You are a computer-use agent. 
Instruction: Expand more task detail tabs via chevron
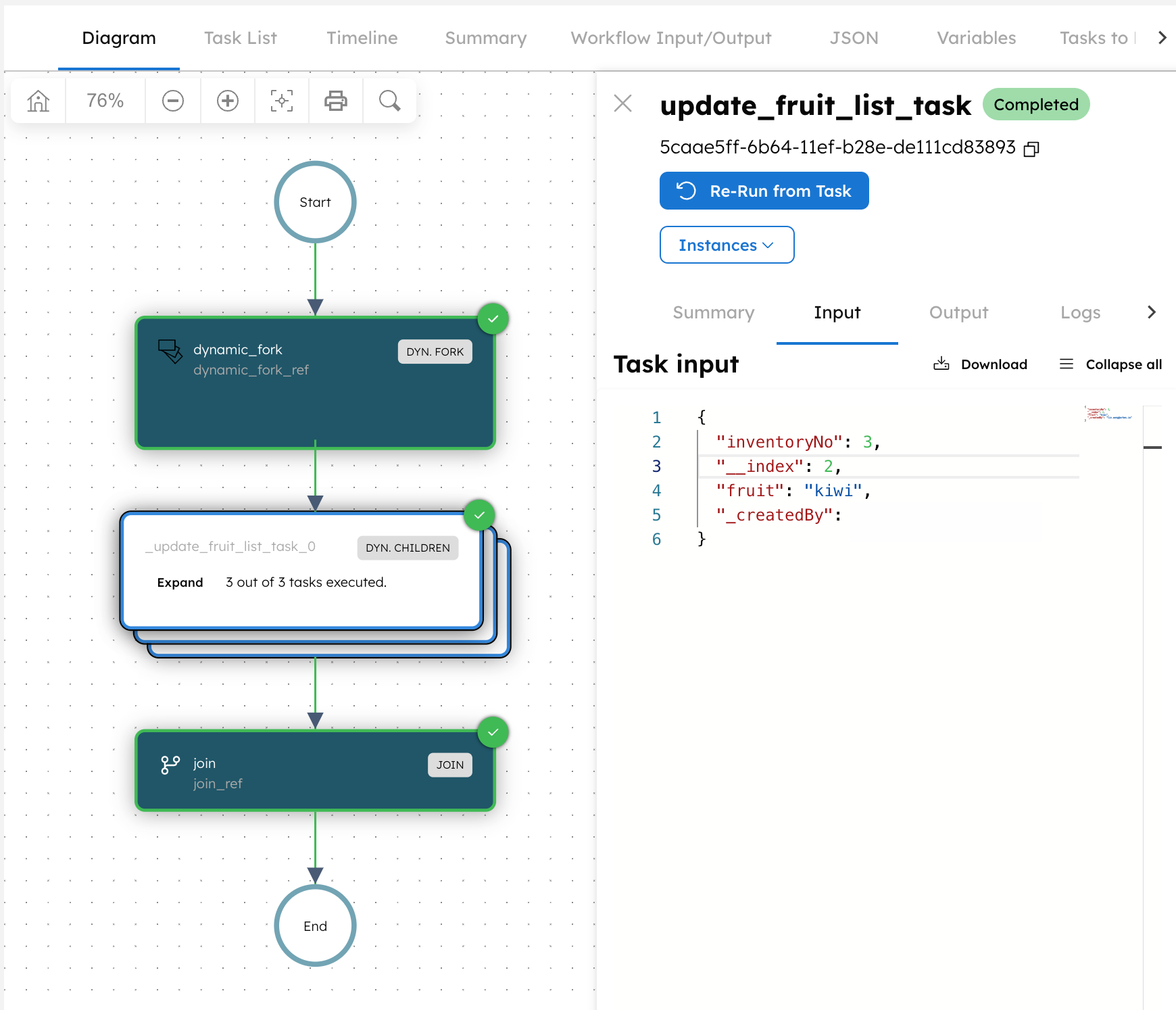(1152, 312)
